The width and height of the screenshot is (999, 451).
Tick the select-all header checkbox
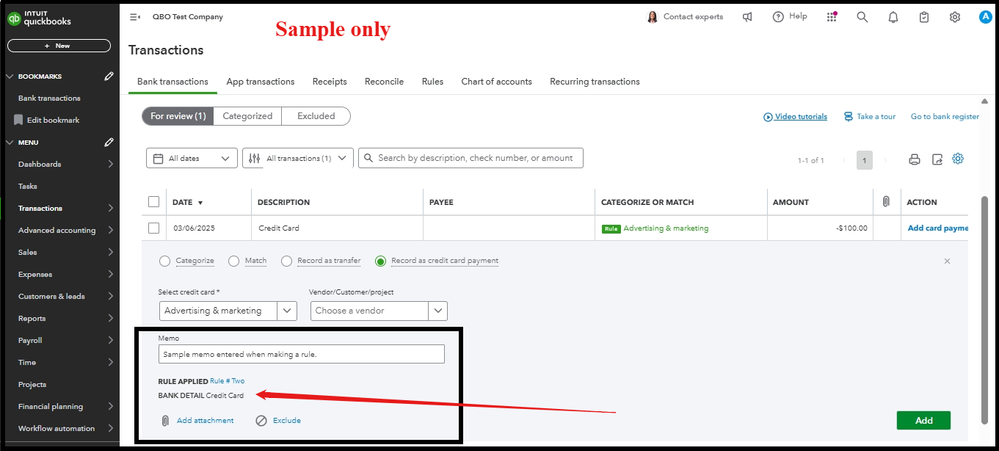tap(154, 202)
